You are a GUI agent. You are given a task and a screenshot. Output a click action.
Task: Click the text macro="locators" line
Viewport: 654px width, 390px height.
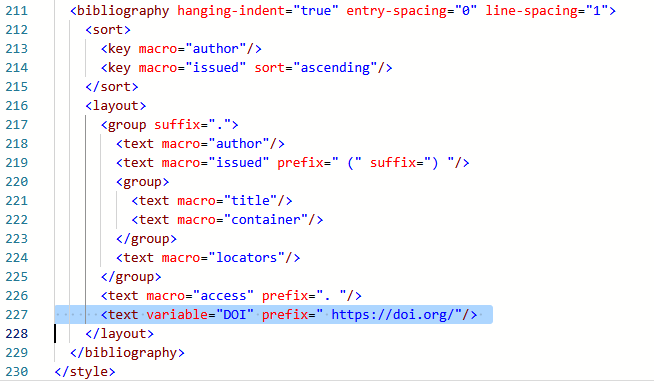tap(208, 258)
